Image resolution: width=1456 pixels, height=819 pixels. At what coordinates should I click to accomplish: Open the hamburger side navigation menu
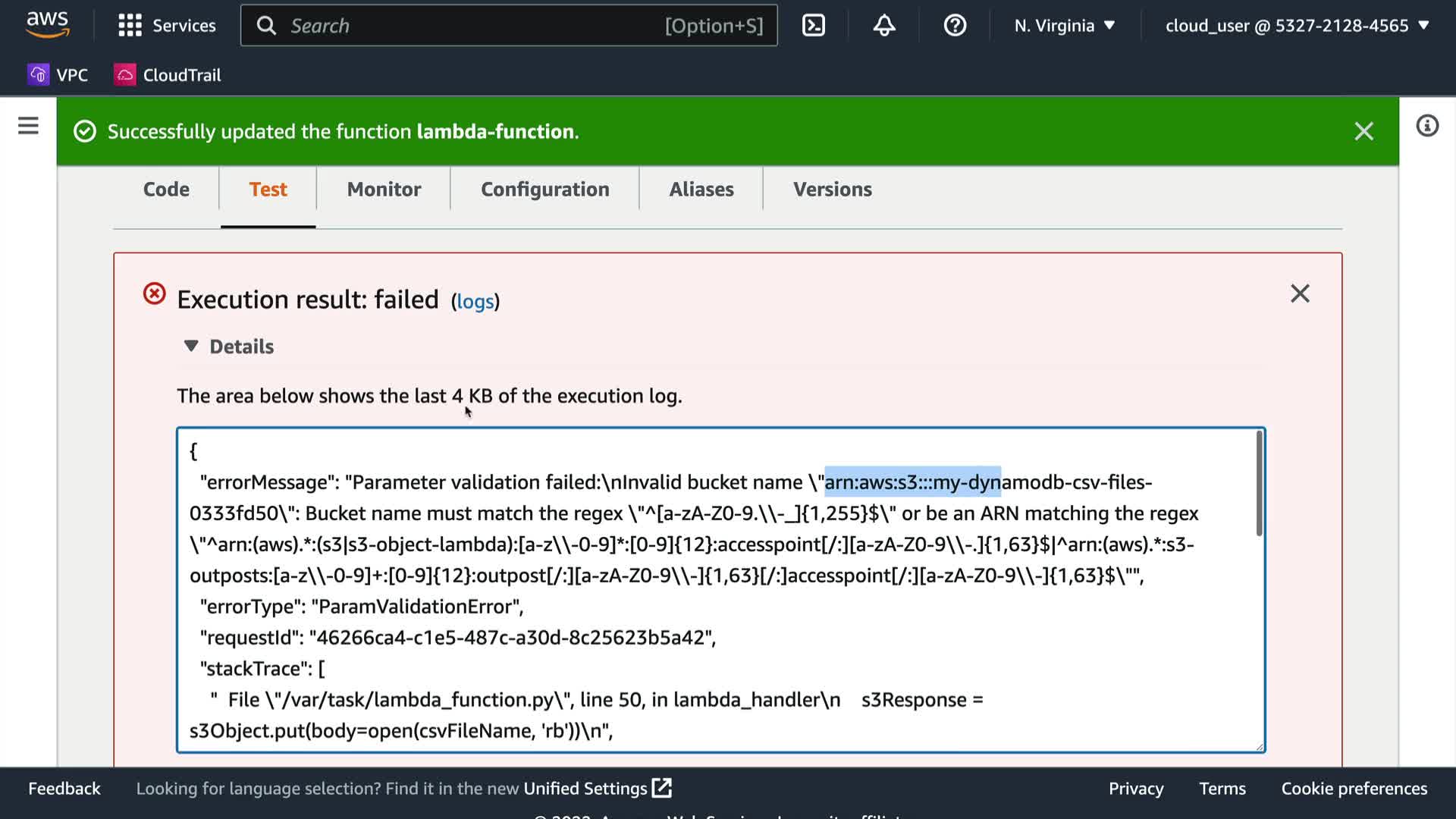point(28,126)
